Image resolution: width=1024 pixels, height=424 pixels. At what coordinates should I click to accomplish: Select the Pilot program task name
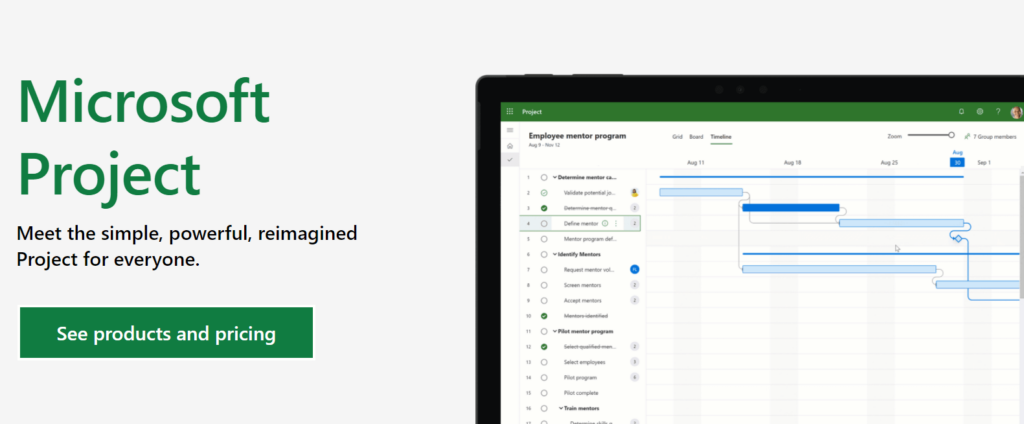580,378
